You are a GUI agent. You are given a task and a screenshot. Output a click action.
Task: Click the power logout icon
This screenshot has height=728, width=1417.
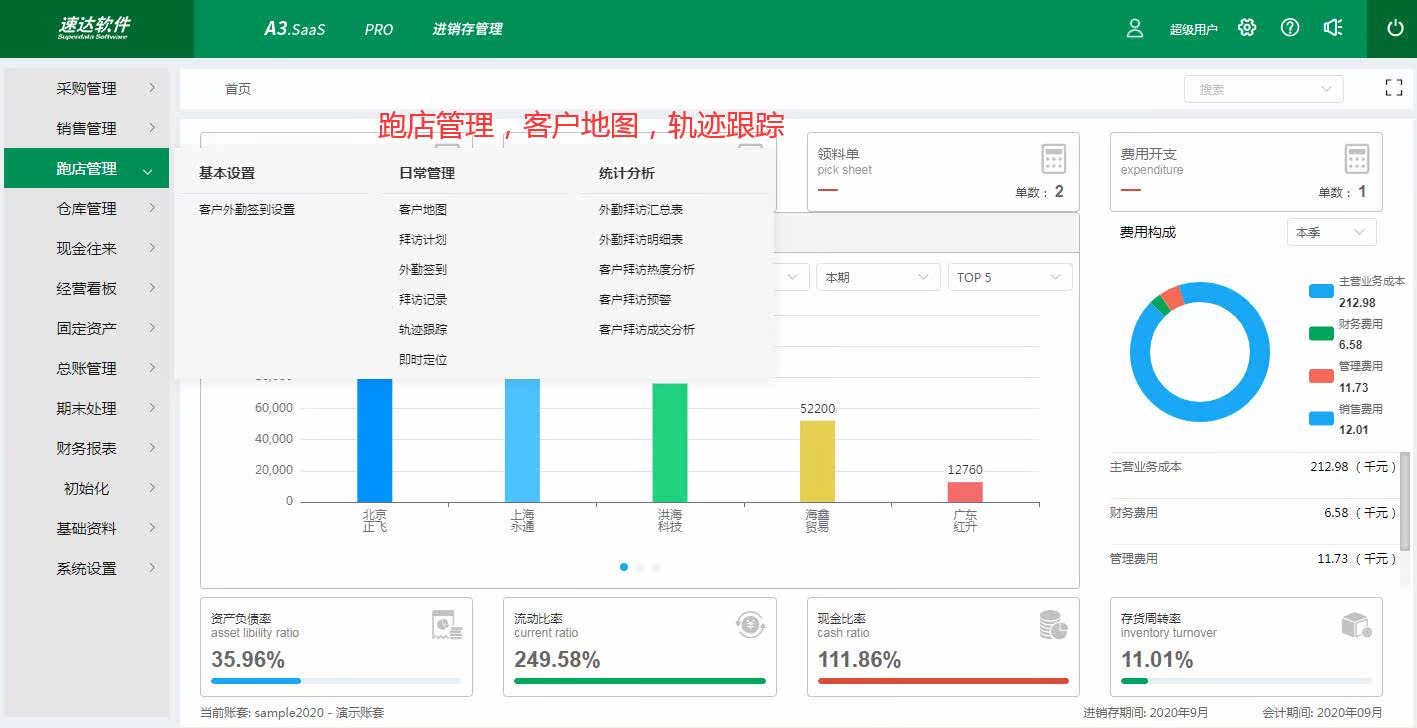(x=1395, y=28)
